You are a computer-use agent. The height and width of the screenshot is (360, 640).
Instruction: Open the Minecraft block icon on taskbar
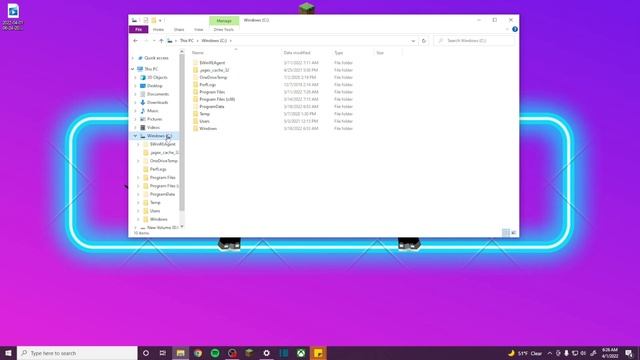pyautogui.click(x=249, y=353)
